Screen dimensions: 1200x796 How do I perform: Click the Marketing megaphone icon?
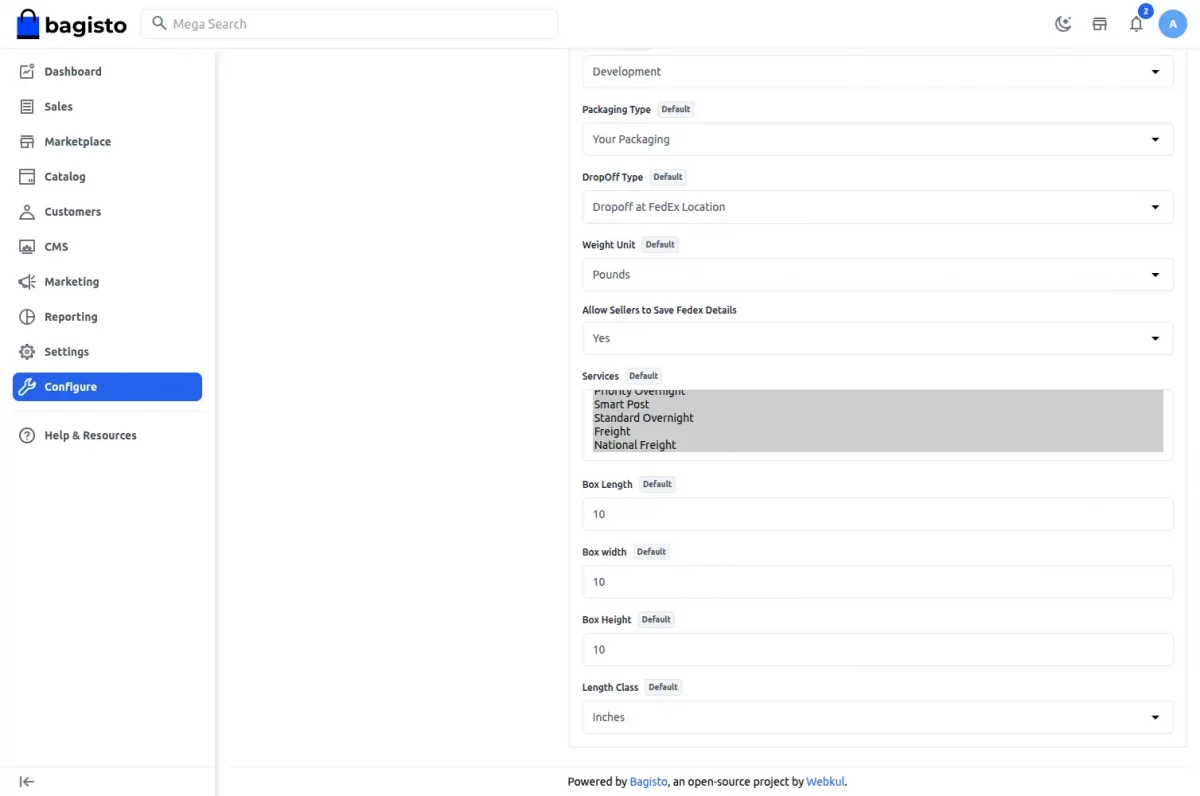[x=27, y=281]
